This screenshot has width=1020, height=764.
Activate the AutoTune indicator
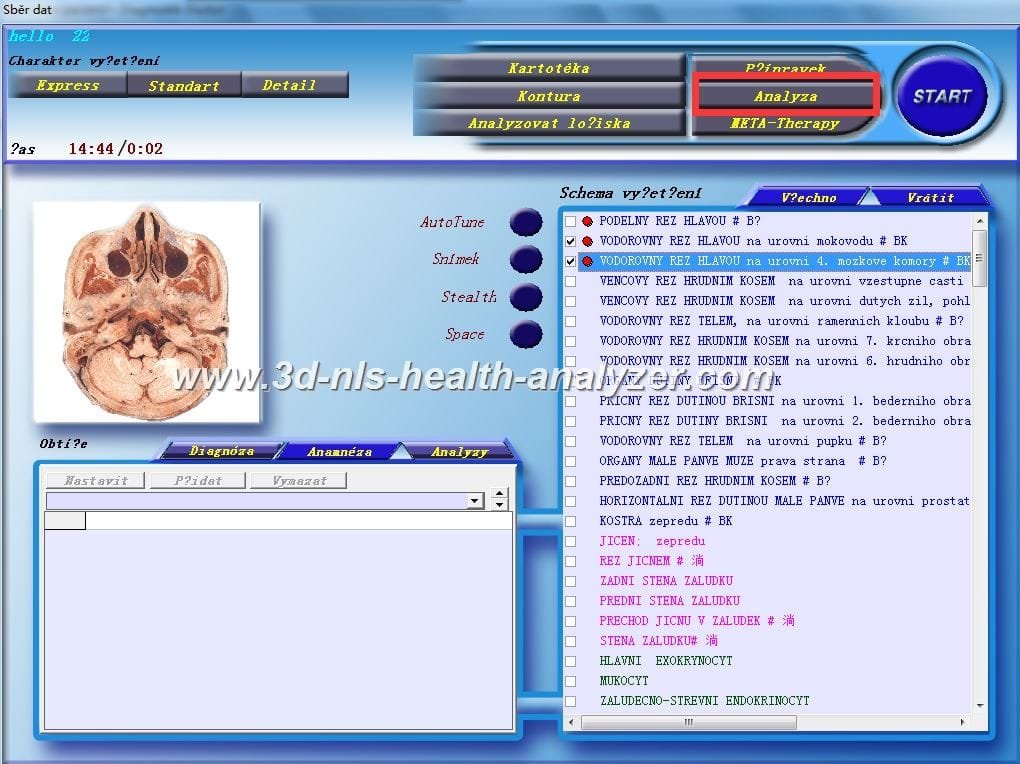point(525,222)
